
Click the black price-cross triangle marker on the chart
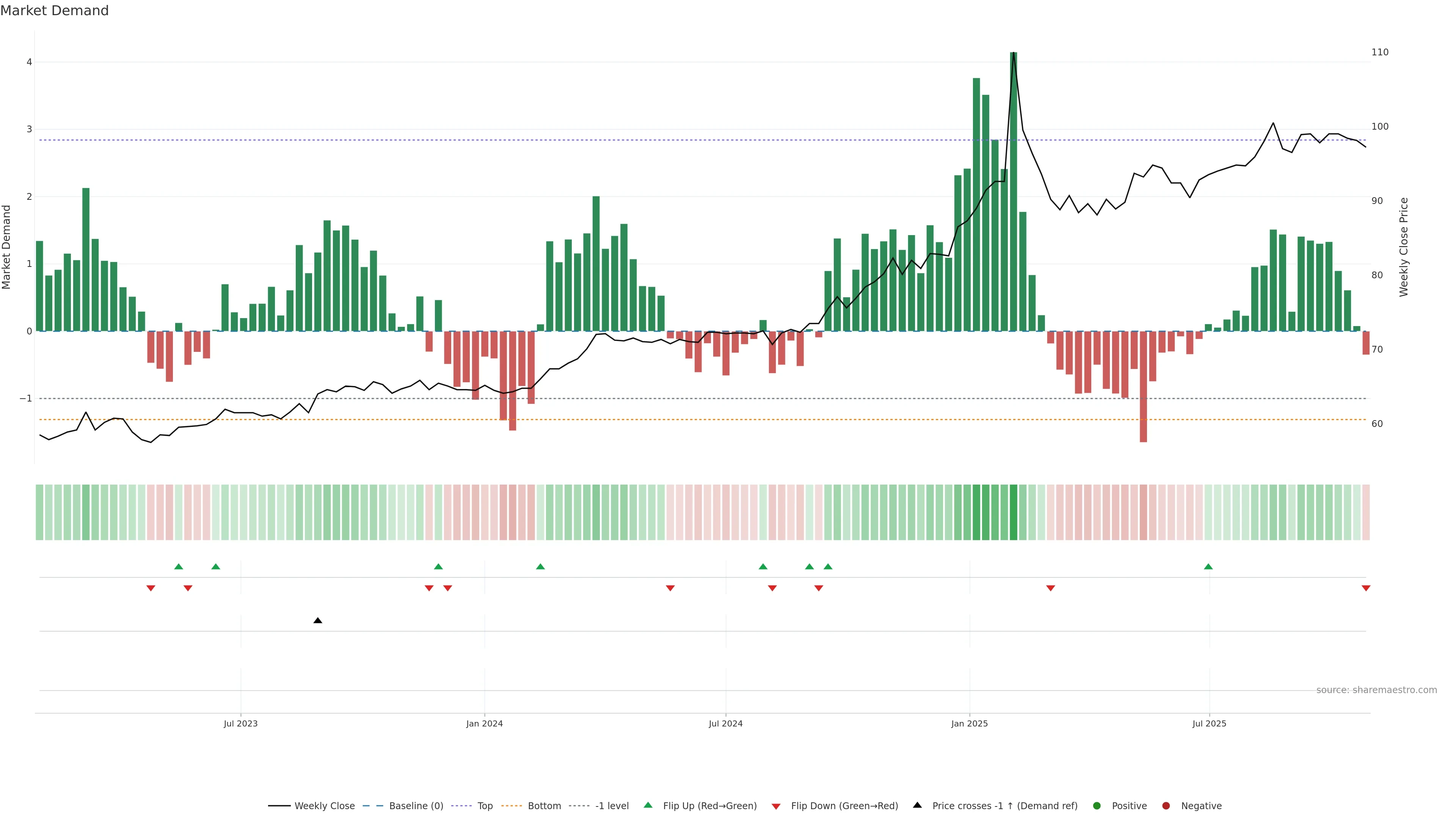click(318, 621)
